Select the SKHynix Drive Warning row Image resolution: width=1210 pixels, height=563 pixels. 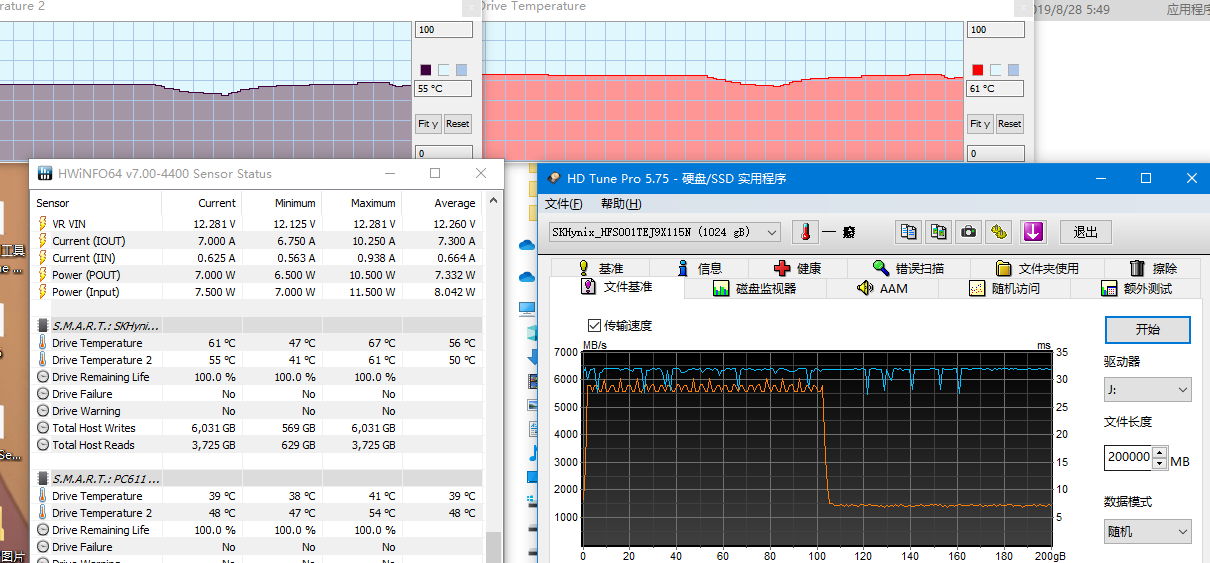pos(257,411)
